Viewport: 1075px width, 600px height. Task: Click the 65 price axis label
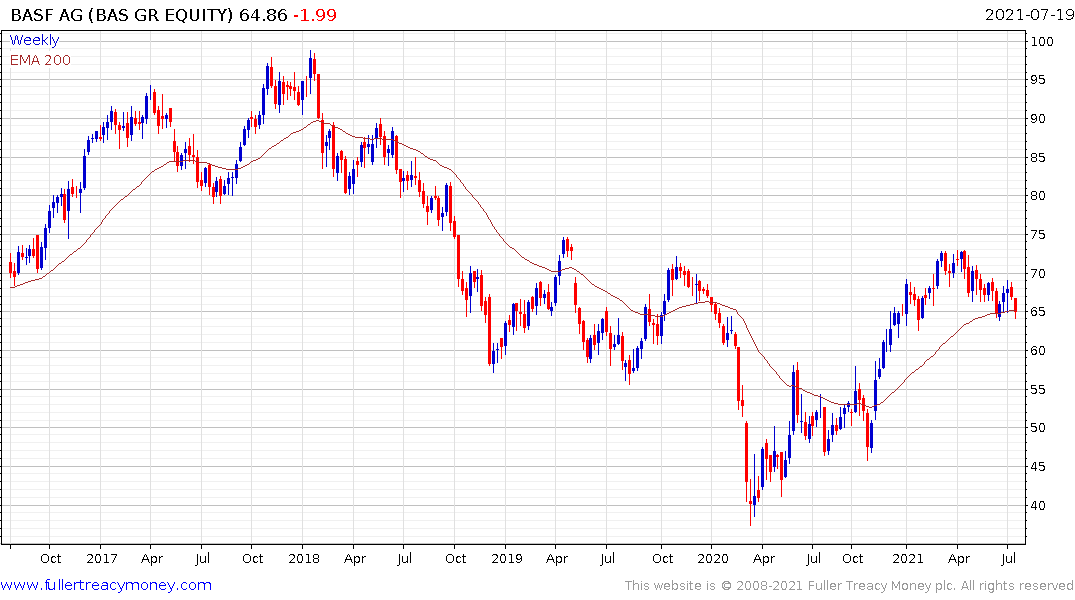tap(1038, 312)
